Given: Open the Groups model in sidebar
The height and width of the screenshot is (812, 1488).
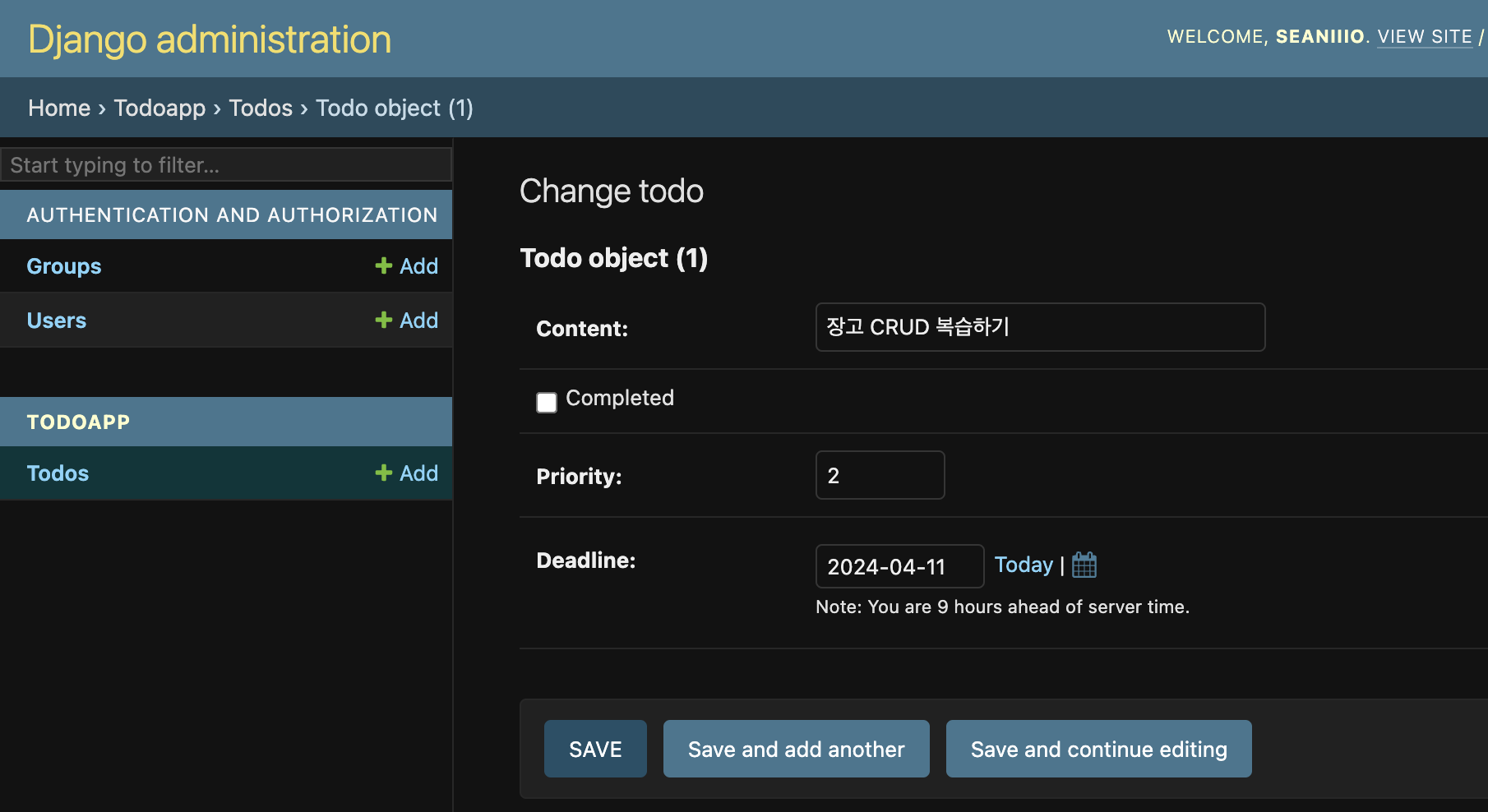Looking at the screenshot, I should 64,266.
